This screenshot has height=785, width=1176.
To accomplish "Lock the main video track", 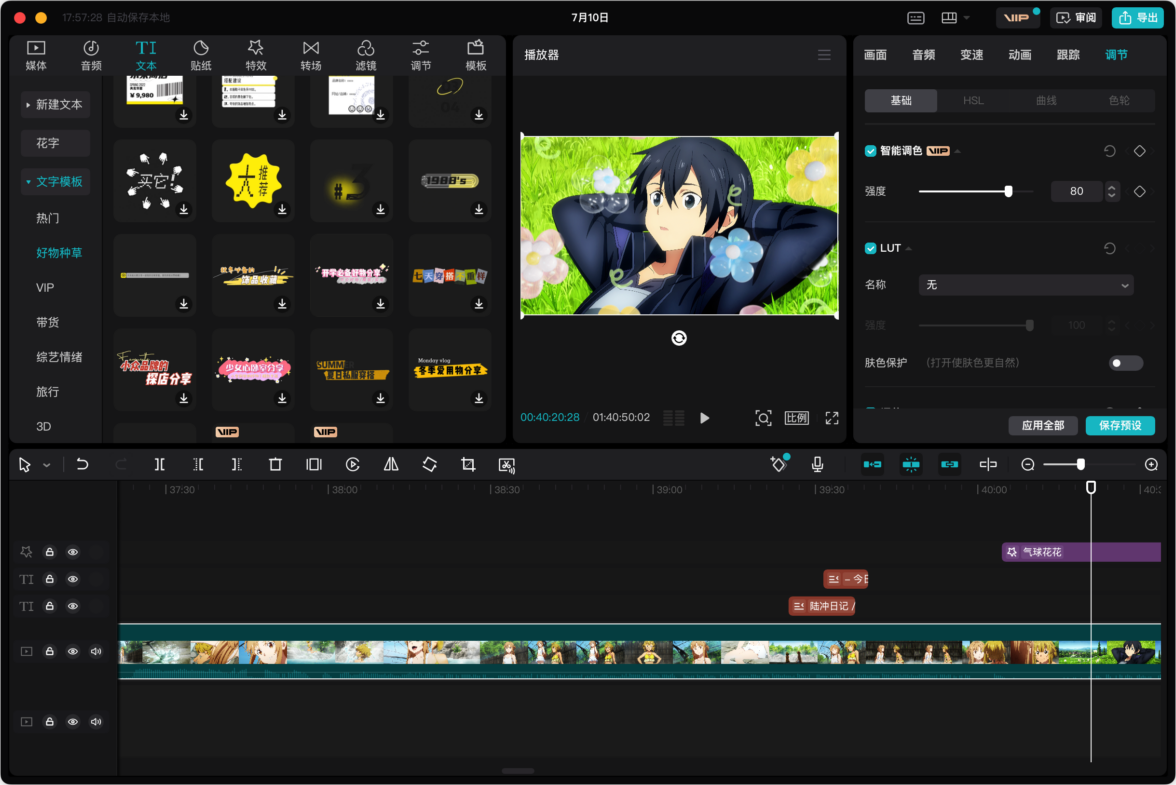I will 50,652.
